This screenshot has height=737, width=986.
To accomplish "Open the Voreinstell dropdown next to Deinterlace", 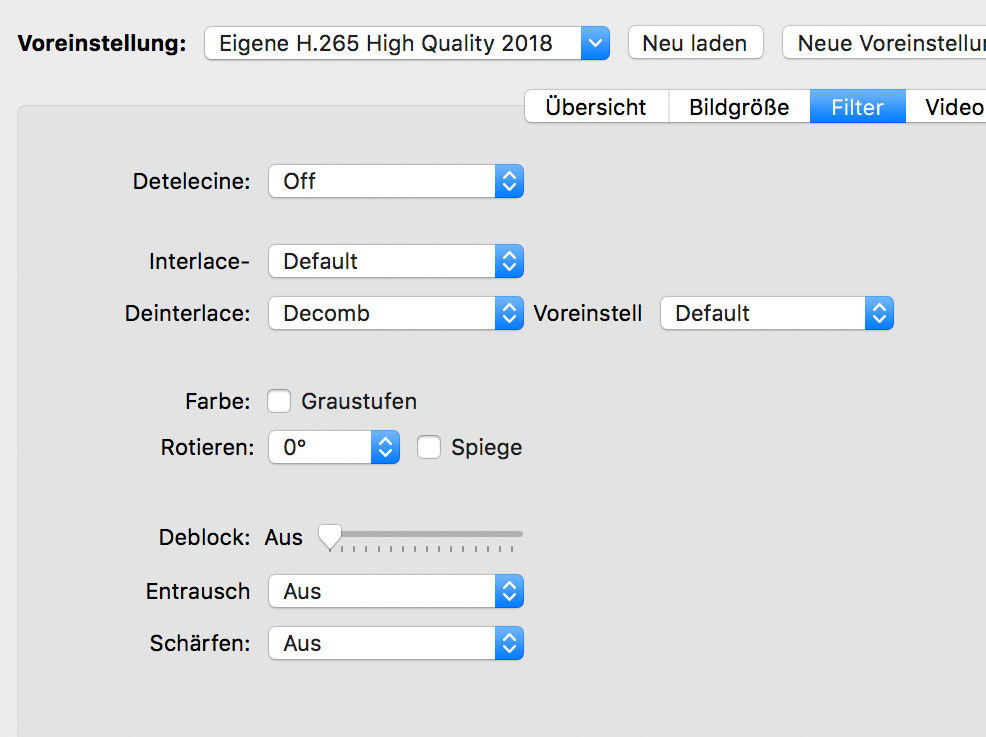I will tap(777, 313).
